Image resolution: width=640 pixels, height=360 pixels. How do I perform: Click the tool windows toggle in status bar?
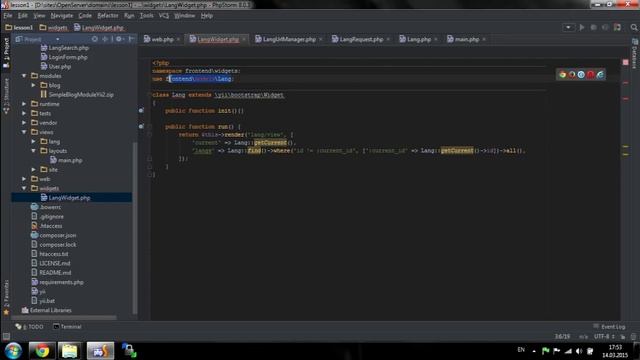6,337
